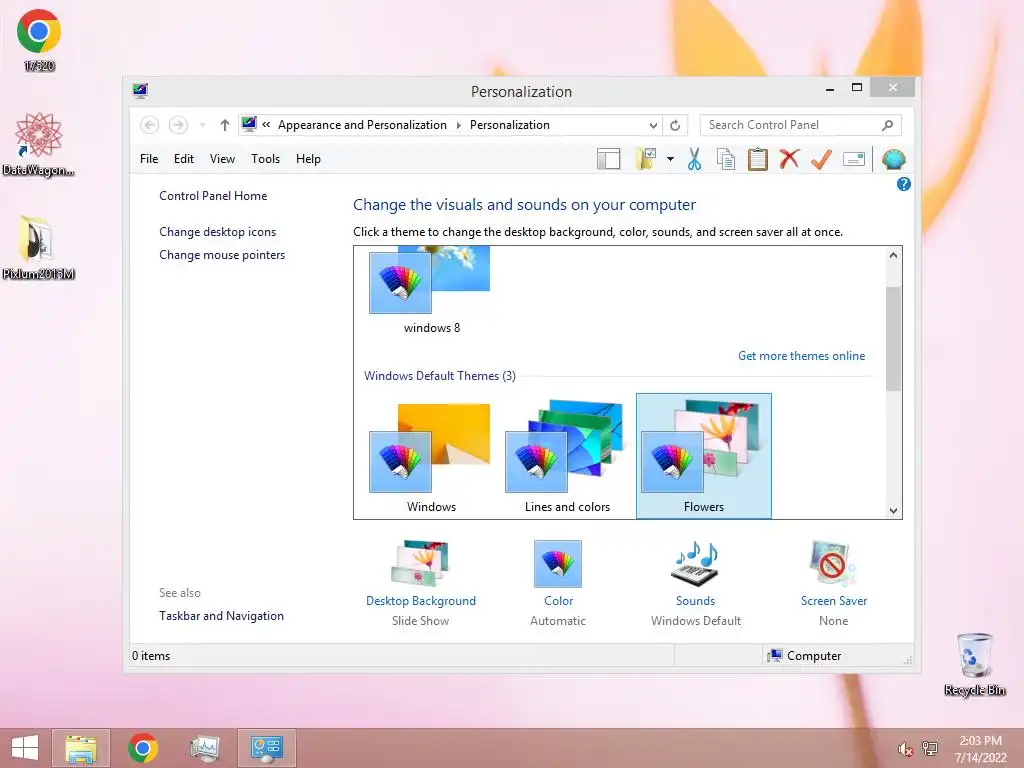Click Appearance and Personalization breadcrumb
This screenshot has width=1024, height=768.
click(x=362, y=125)
